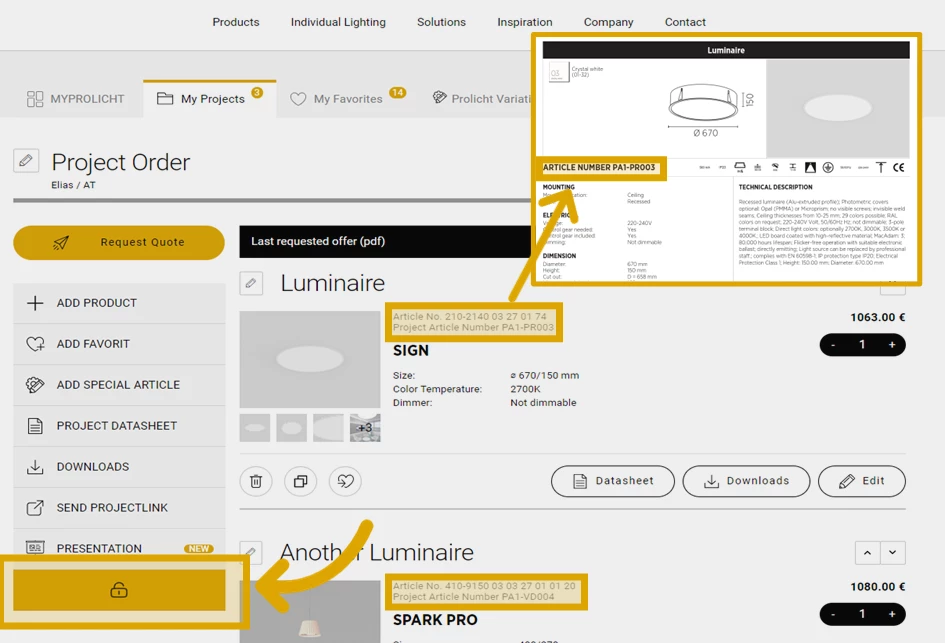Click the pencil icon beside Project Order
Screen dimensions: 945x643
[x=26, y=161]
